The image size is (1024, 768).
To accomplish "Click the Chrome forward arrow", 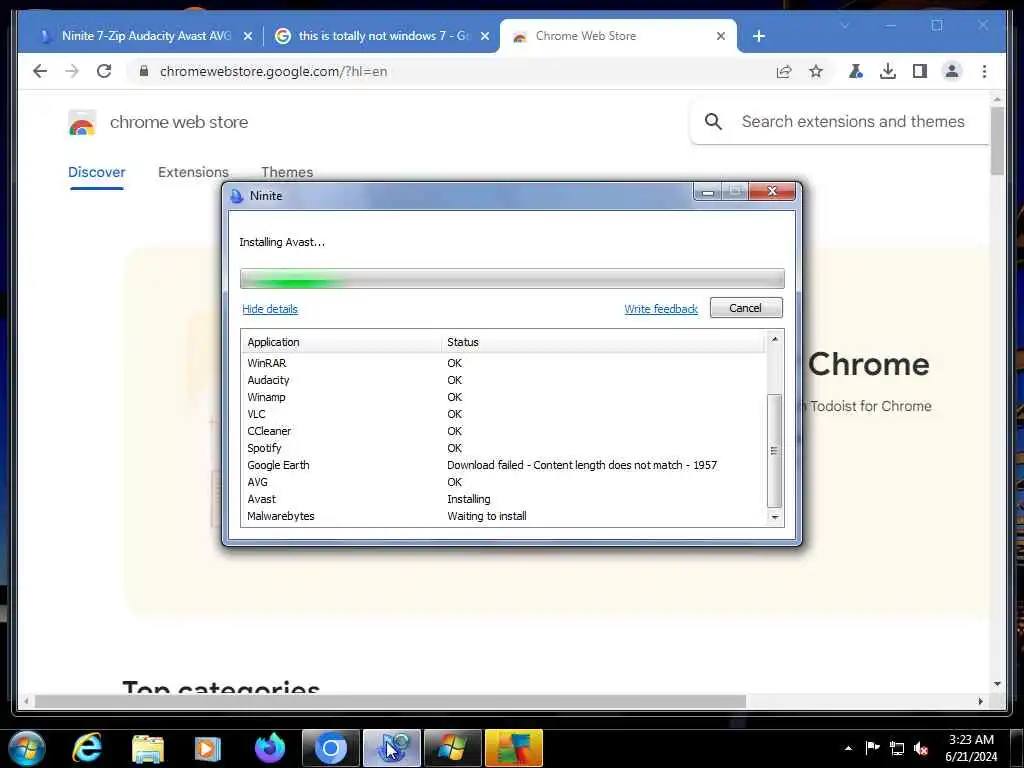I will tap(72, 71).
